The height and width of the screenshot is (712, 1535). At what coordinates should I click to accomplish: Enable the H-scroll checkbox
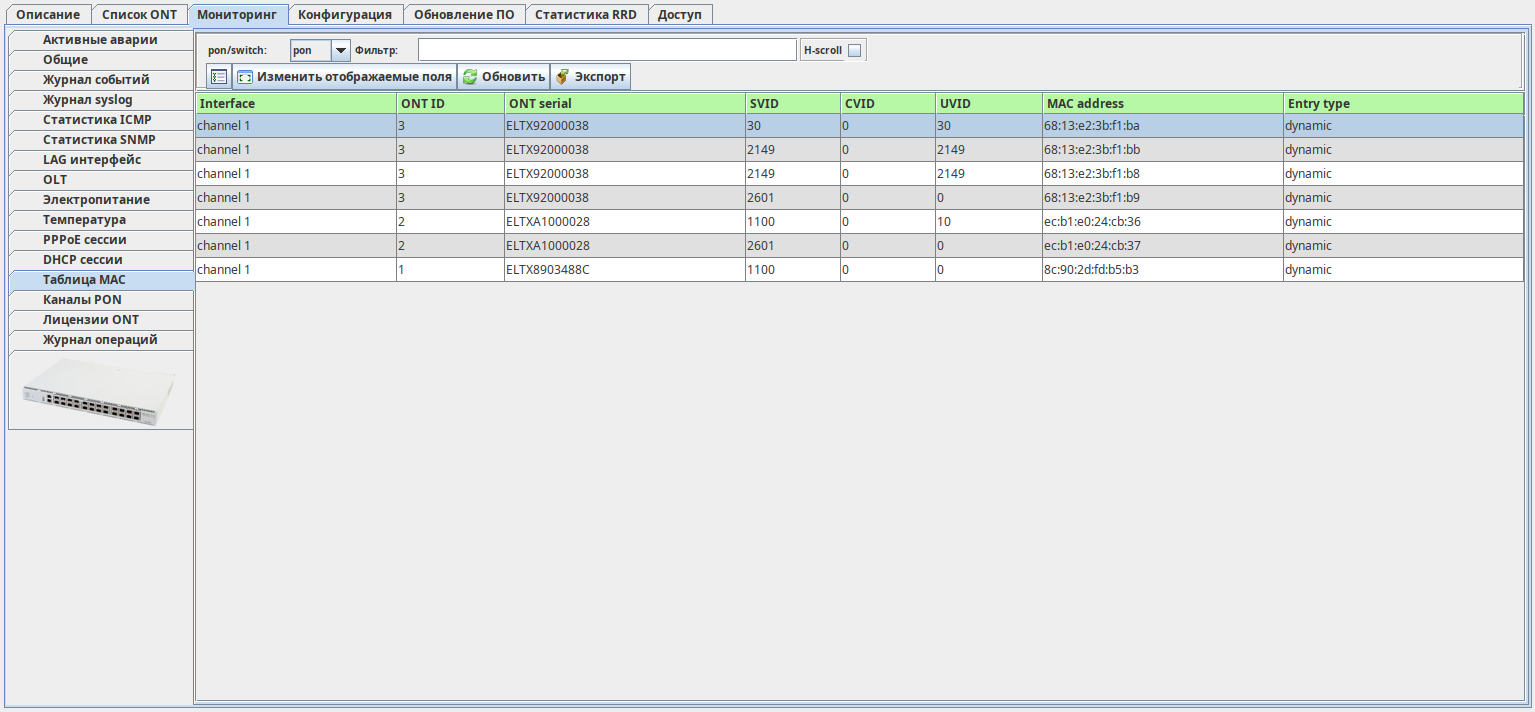click(x=854, y=50)
